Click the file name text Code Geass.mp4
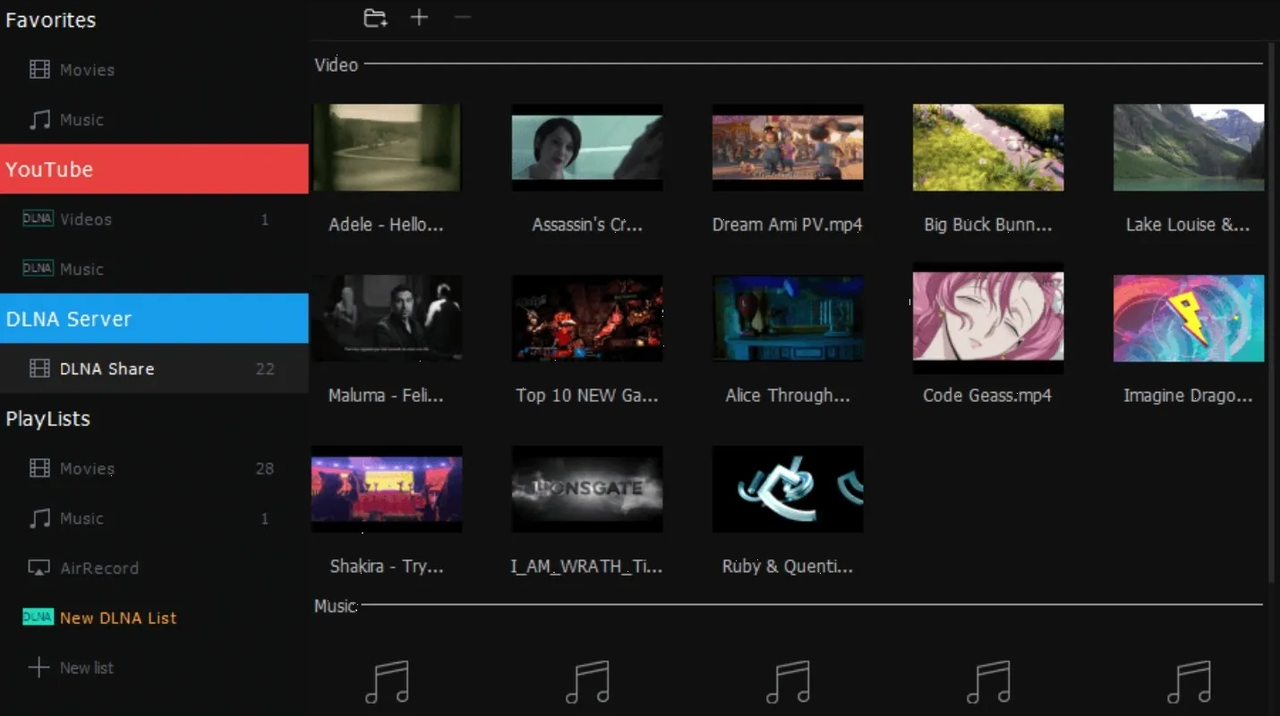The image size is (1280, 716). pos(987,396)
